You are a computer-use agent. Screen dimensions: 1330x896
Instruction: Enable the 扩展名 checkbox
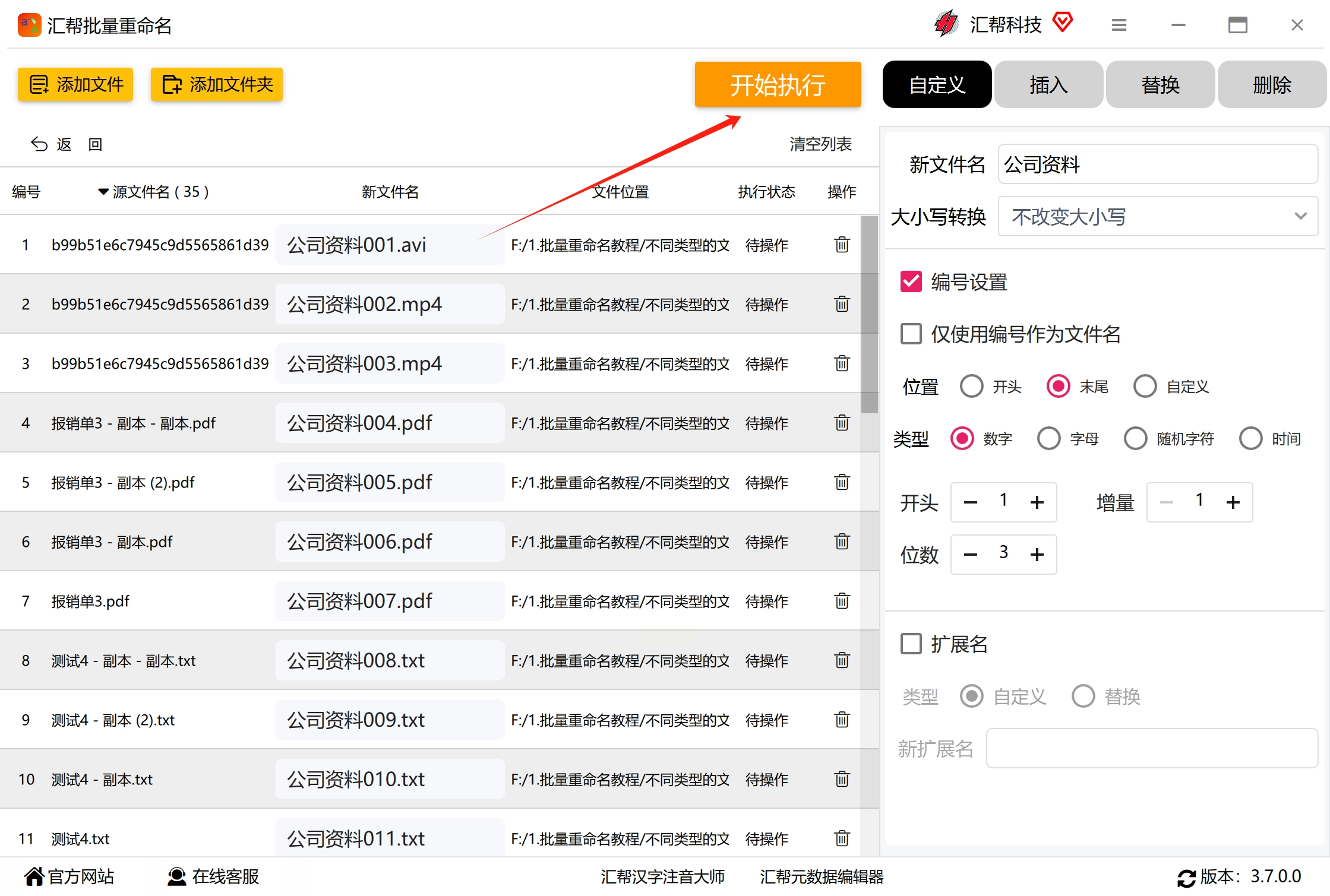coord(911,644)
